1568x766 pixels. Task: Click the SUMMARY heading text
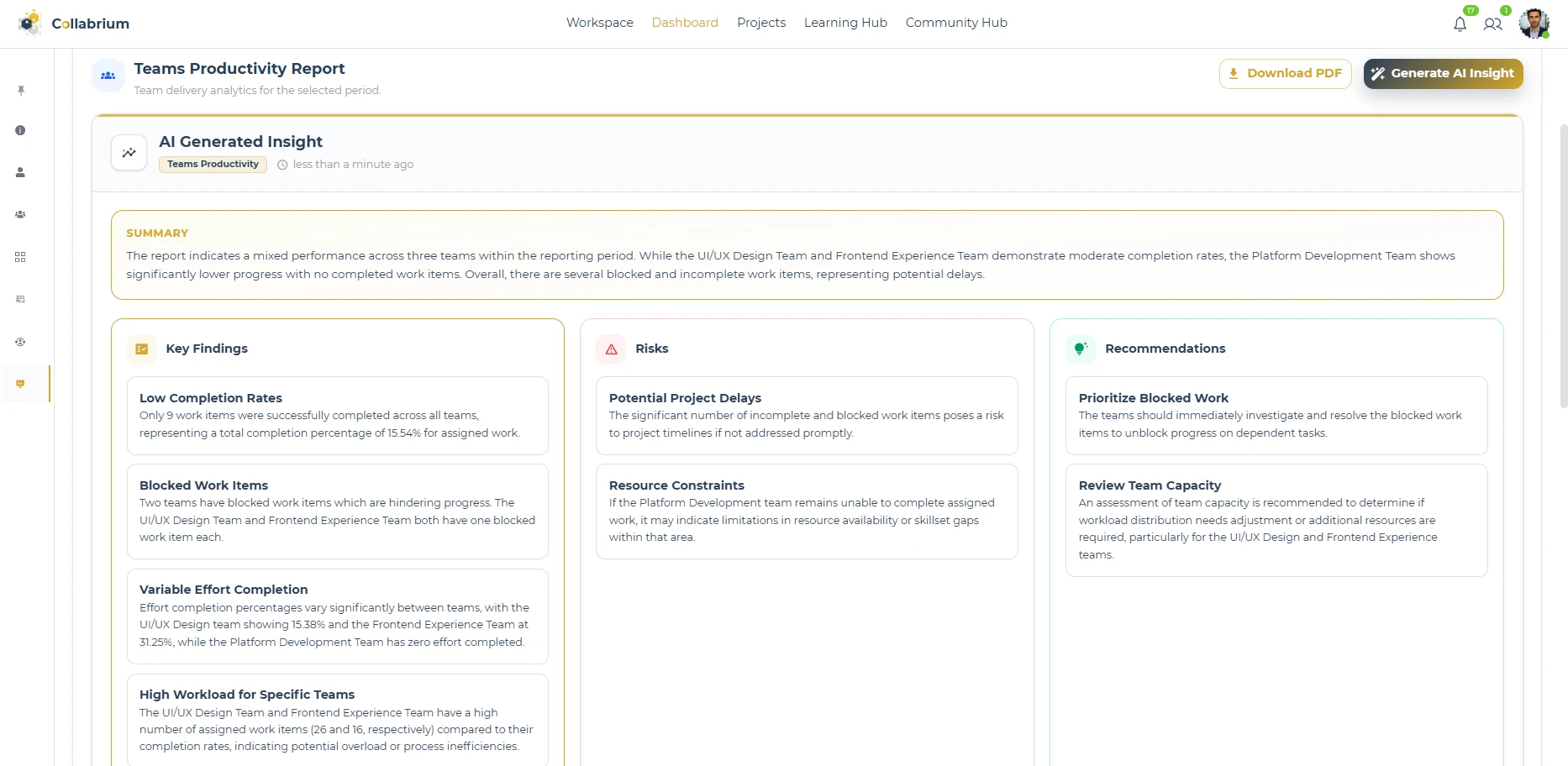pyautogui.click(x=157, y=233)
